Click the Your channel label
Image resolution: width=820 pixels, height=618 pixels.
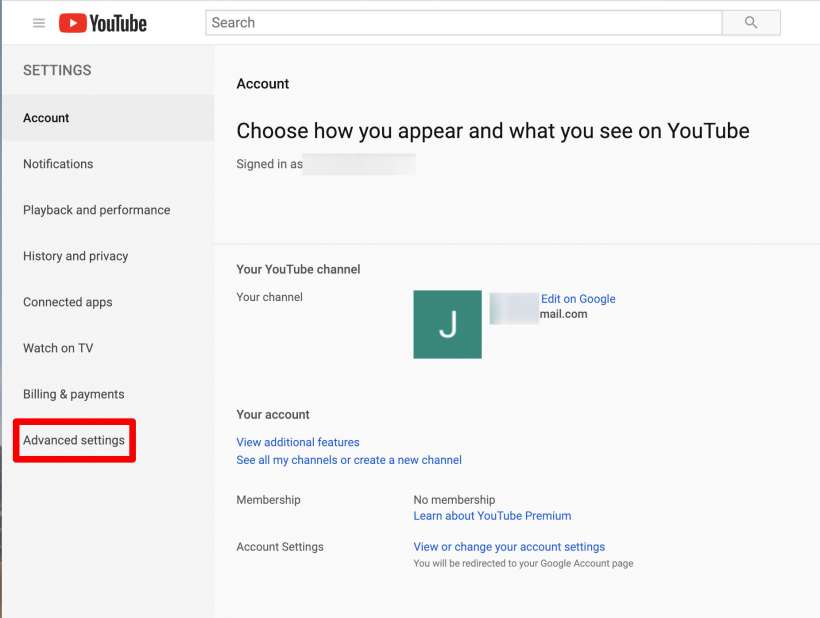[269, 297]
